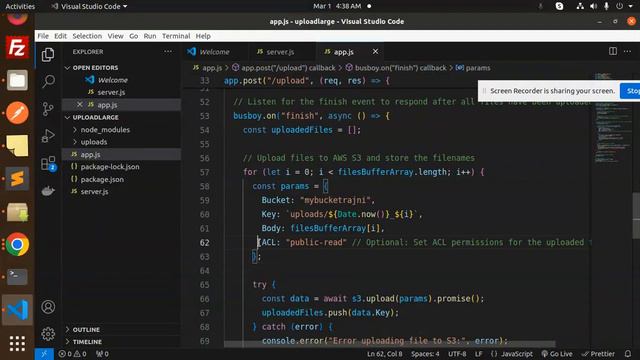Open the Manage gear icon
Image resolution: width=640 pixels, height=360 pixels.
click(x=48, y=334)
